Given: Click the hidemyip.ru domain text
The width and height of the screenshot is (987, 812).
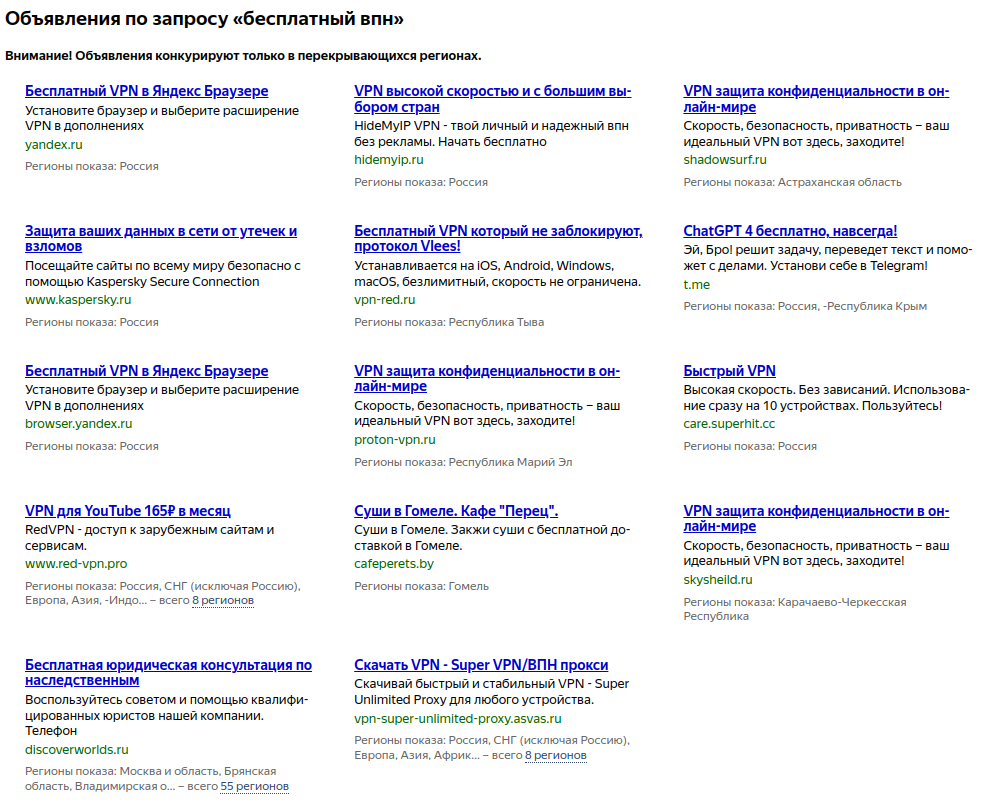Looking at the screenshot, I should tap(388, 160).
